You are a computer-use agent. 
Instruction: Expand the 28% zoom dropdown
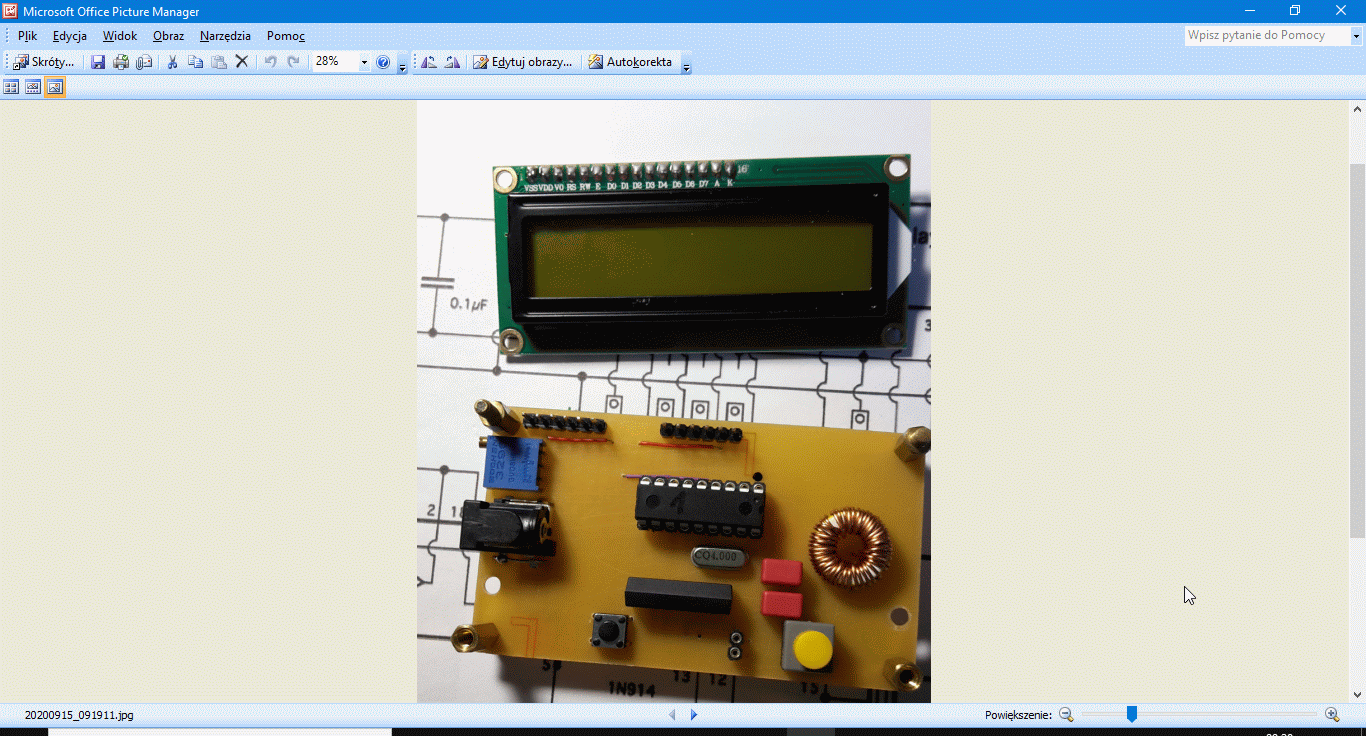364,62
